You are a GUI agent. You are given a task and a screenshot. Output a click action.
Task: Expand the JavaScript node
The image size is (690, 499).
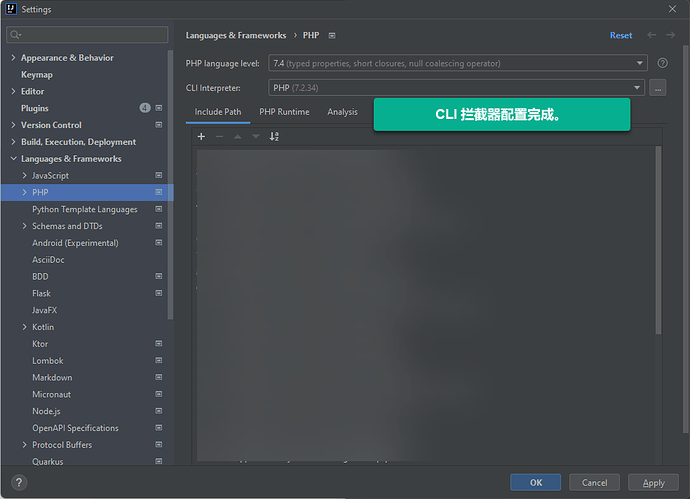(x=25, y=175)
